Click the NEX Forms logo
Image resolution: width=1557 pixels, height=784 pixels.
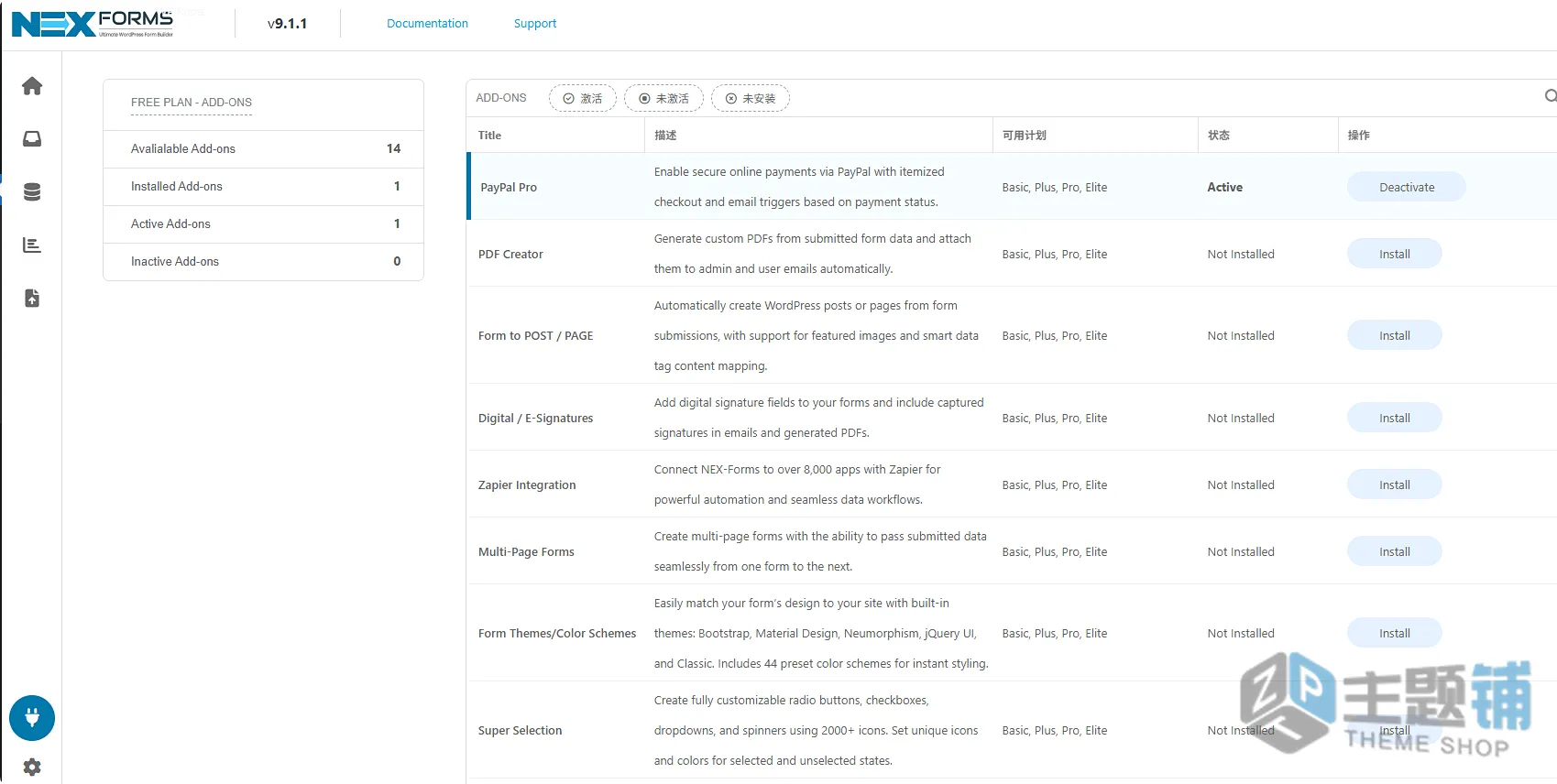pos(93,24)
